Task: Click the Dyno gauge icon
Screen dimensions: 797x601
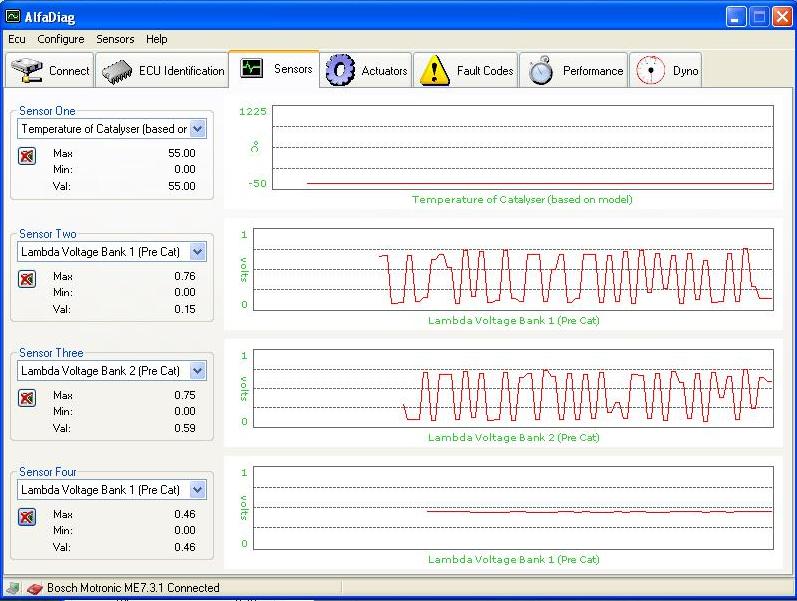Action: pyautogui.click(x=650, y=70)
